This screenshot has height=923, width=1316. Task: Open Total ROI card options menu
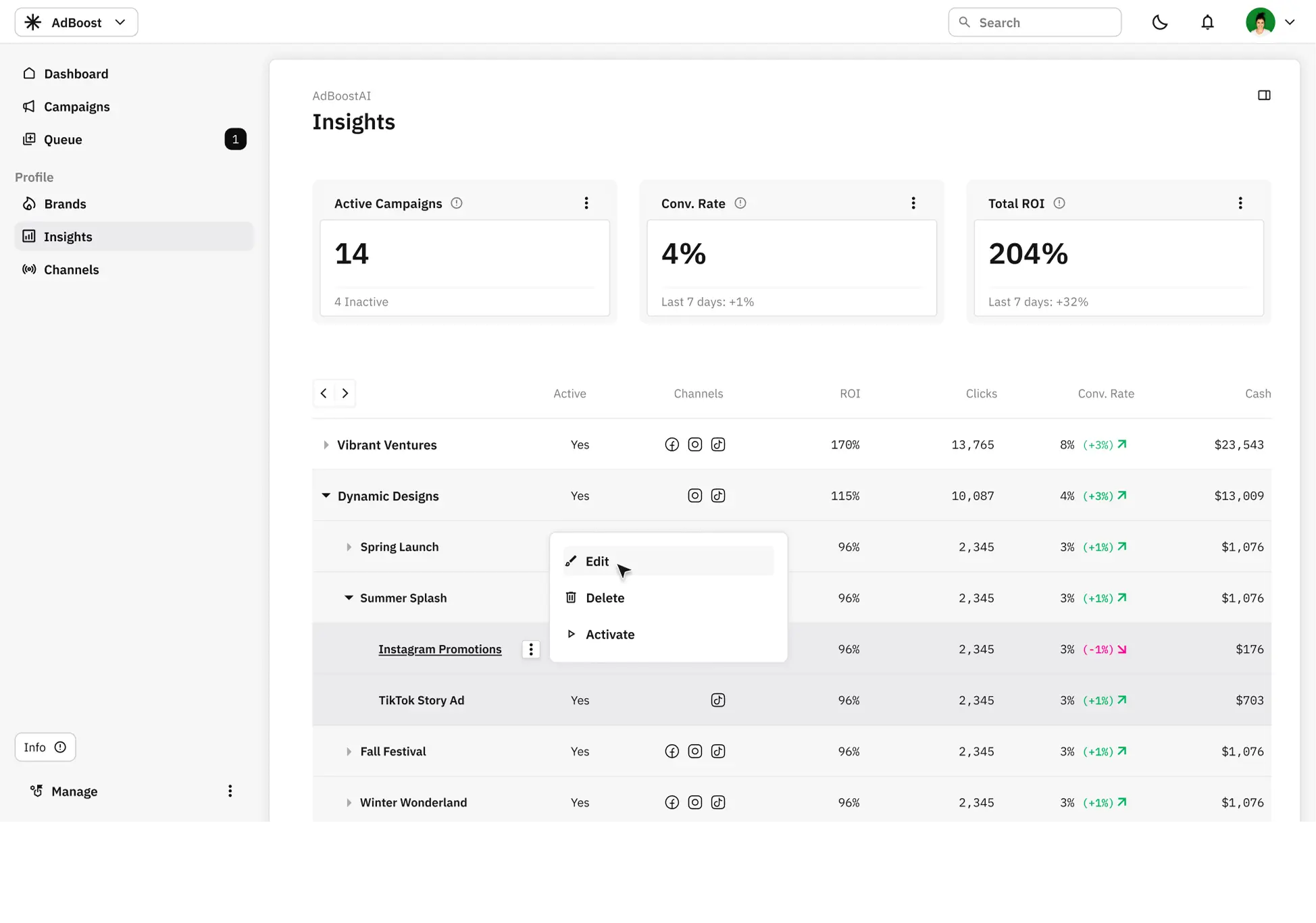point(1240,203)
